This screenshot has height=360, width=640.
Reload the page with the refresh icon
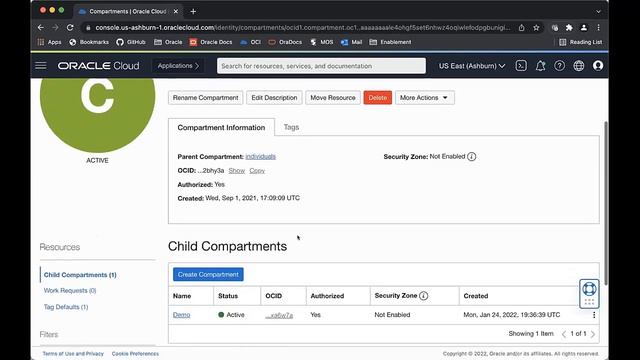pos(70,27)
